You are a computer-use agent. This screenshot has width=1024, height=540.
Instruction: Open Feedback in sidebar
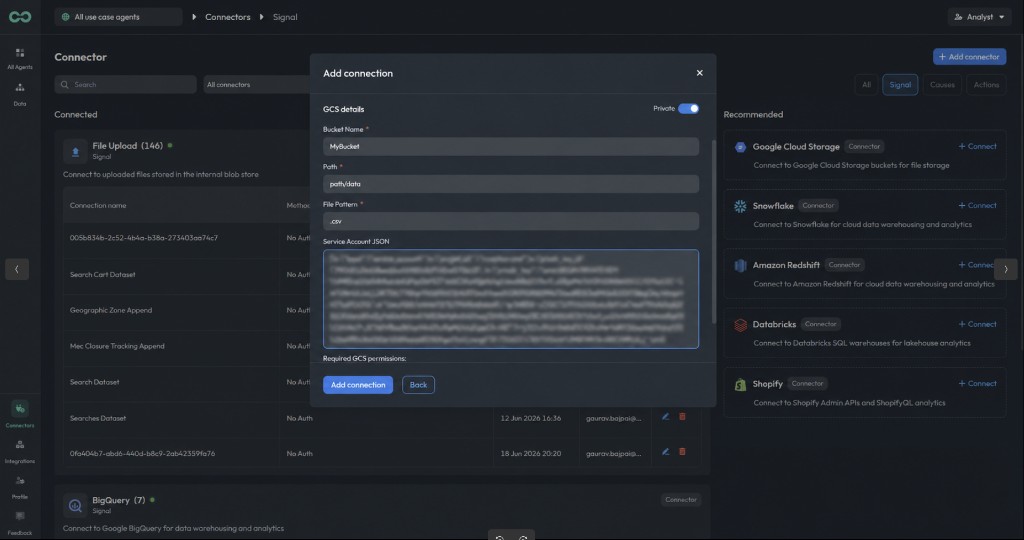pos(20,523)
